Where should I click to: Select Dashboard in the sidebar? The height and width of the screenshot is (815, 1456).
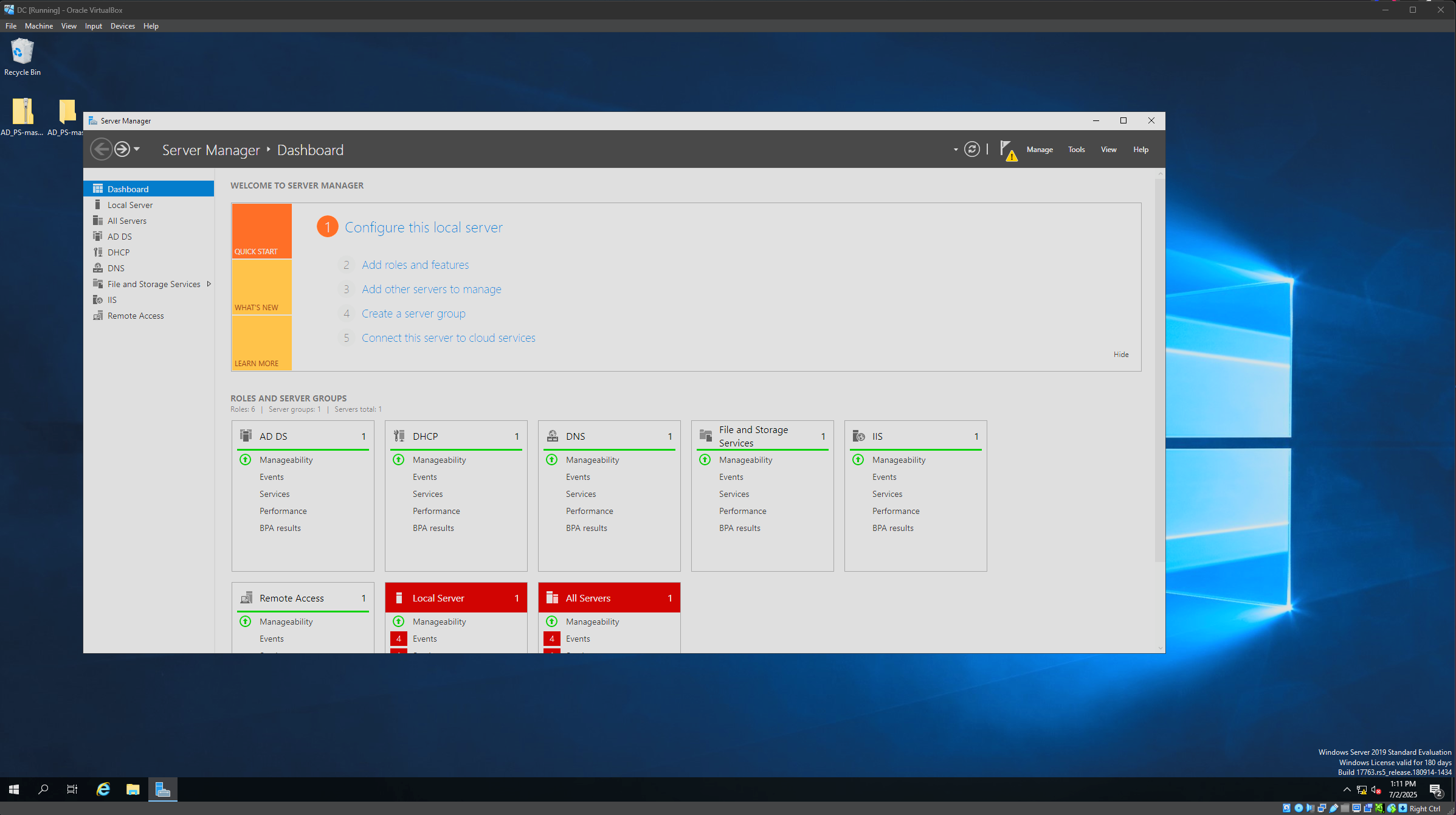(x=148, y=189)
